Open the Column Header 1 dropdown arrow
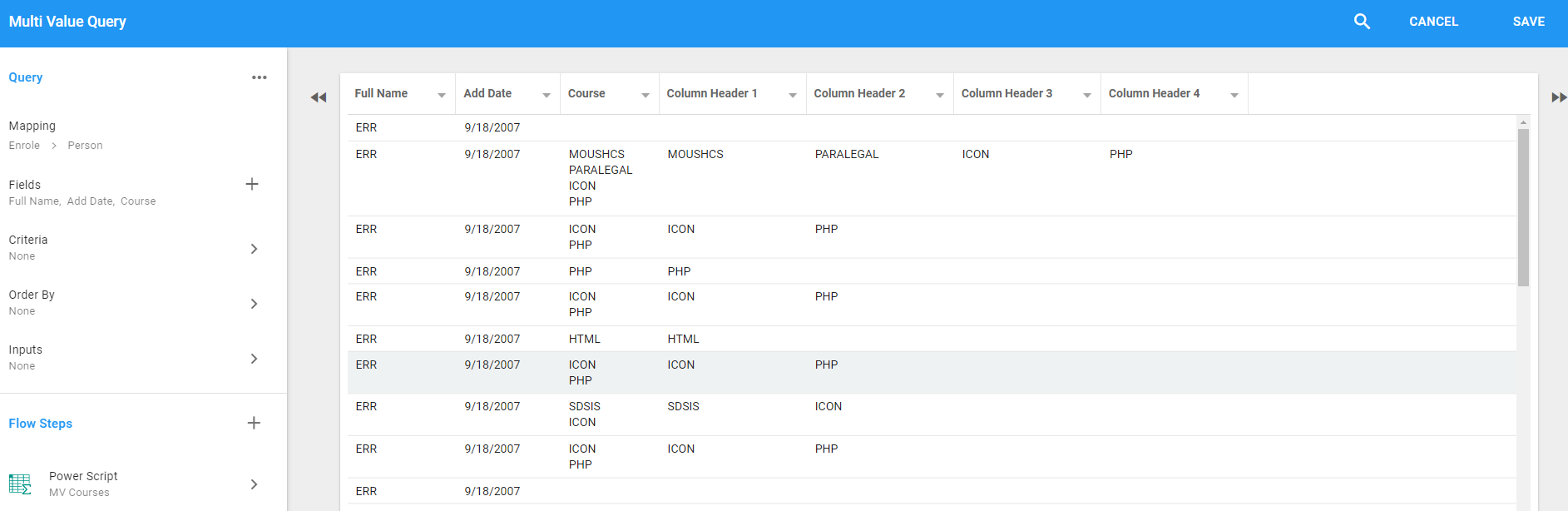 (793, 95)
